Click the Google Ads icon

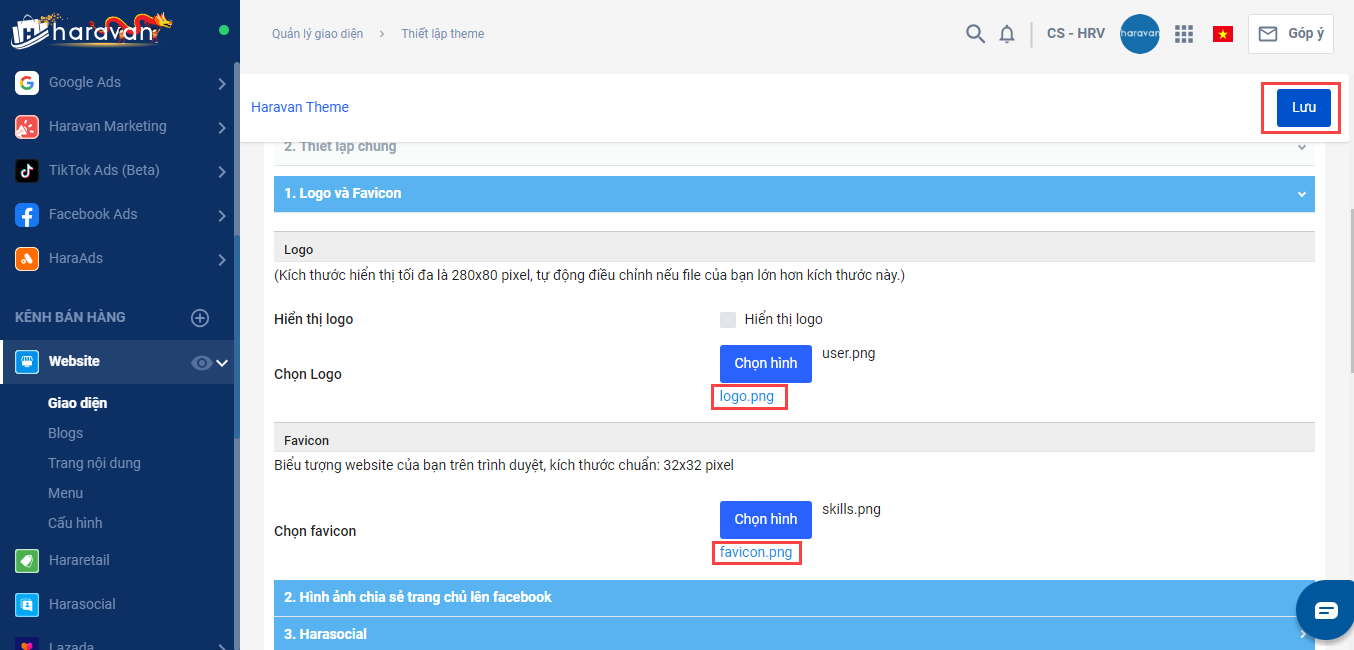click(x=27, y=83)
